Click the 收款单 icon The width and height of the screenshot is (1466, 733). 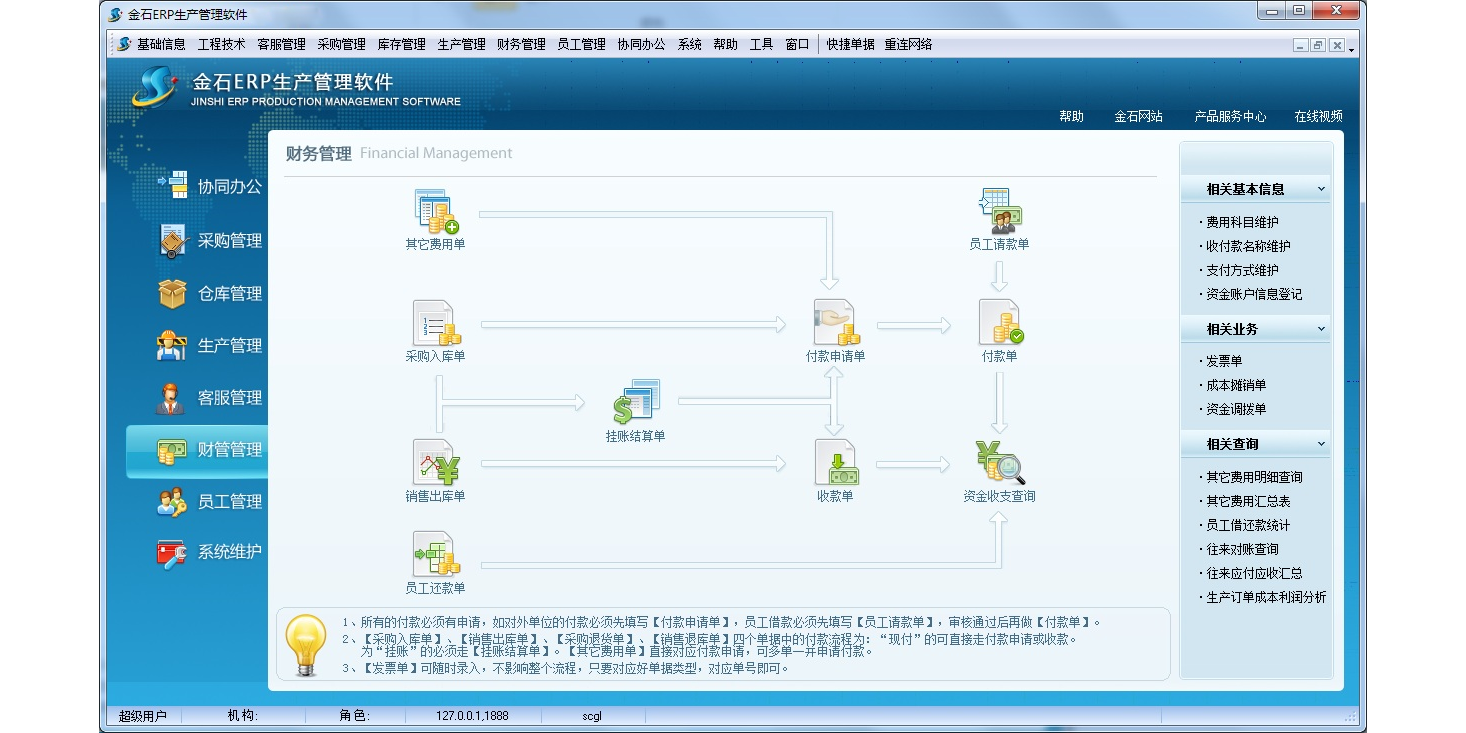pyautogui.click(x=835, y=463)
